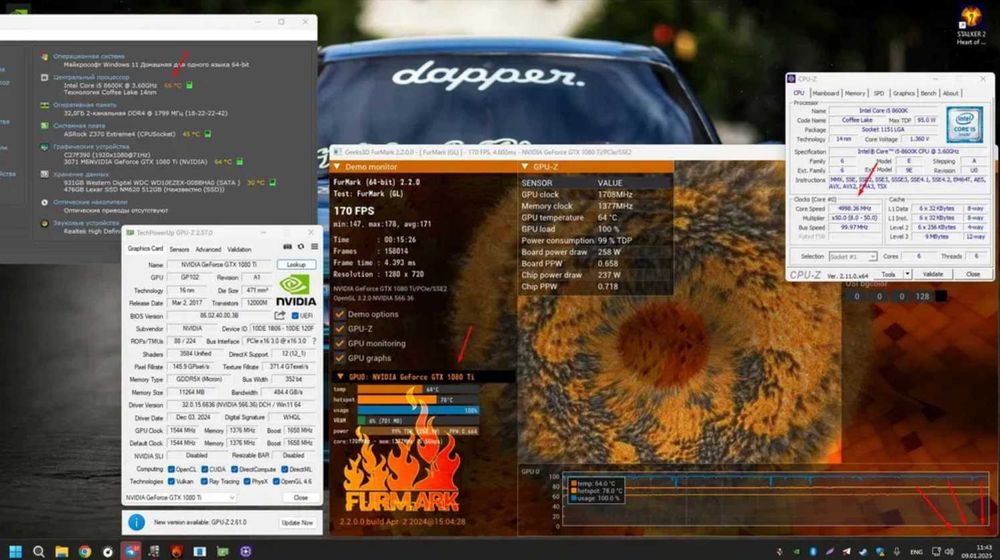Image resolution: width=1000 pixels, height=560 pixels.
Task: Click the ENG language indicator
Action: click(x=916, y=552)
